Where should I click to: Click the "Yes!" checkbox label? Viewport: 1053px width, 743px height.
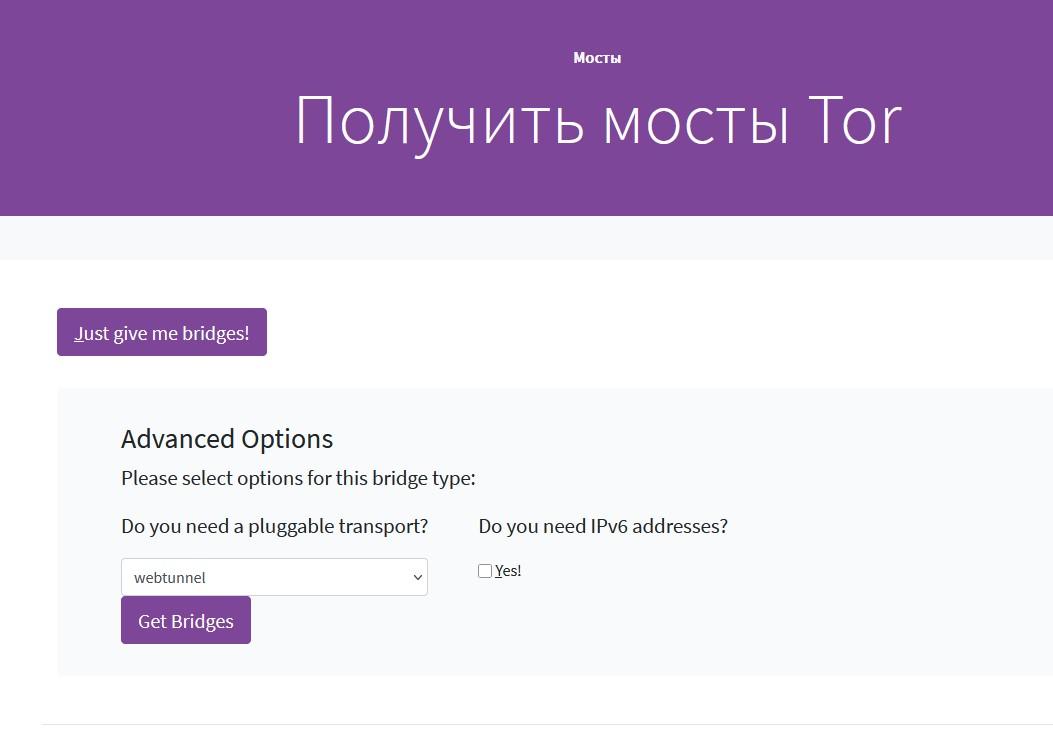[510, 571]
